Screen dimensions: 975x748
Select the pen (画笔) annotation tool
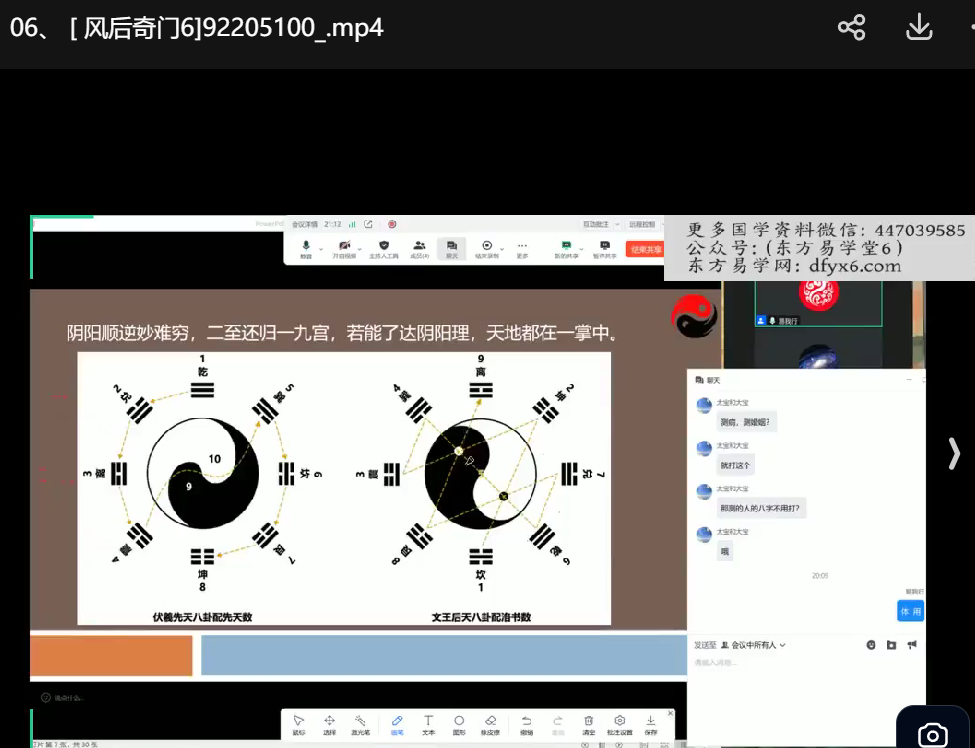click(x=396, y=723)
